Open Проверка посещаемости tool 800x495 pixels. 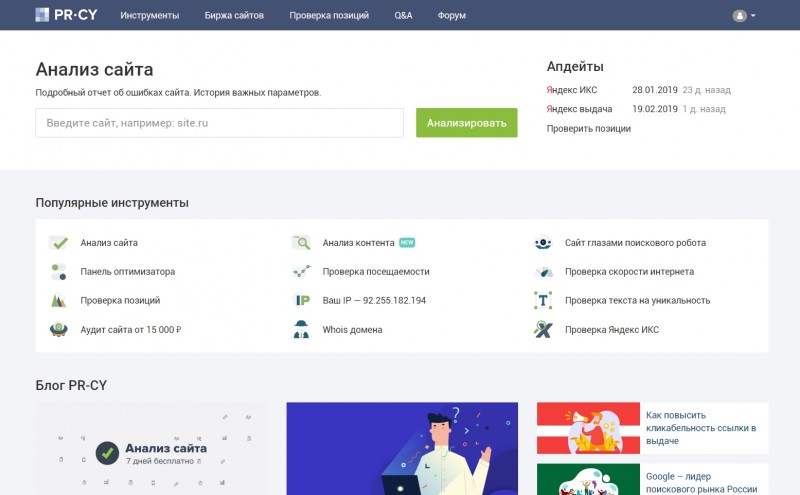pyautogui.click(x=376, y=272)
